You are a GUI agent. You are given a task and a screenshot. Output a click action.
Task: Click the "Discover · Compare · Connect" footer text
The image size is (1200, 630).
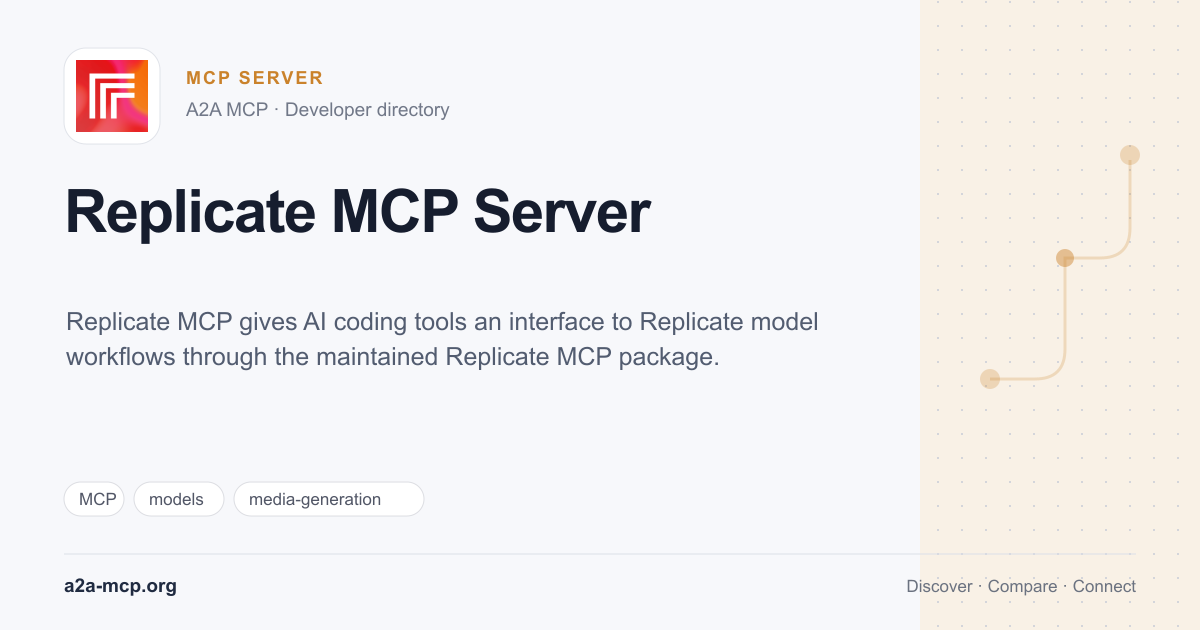coord(1021,586)
